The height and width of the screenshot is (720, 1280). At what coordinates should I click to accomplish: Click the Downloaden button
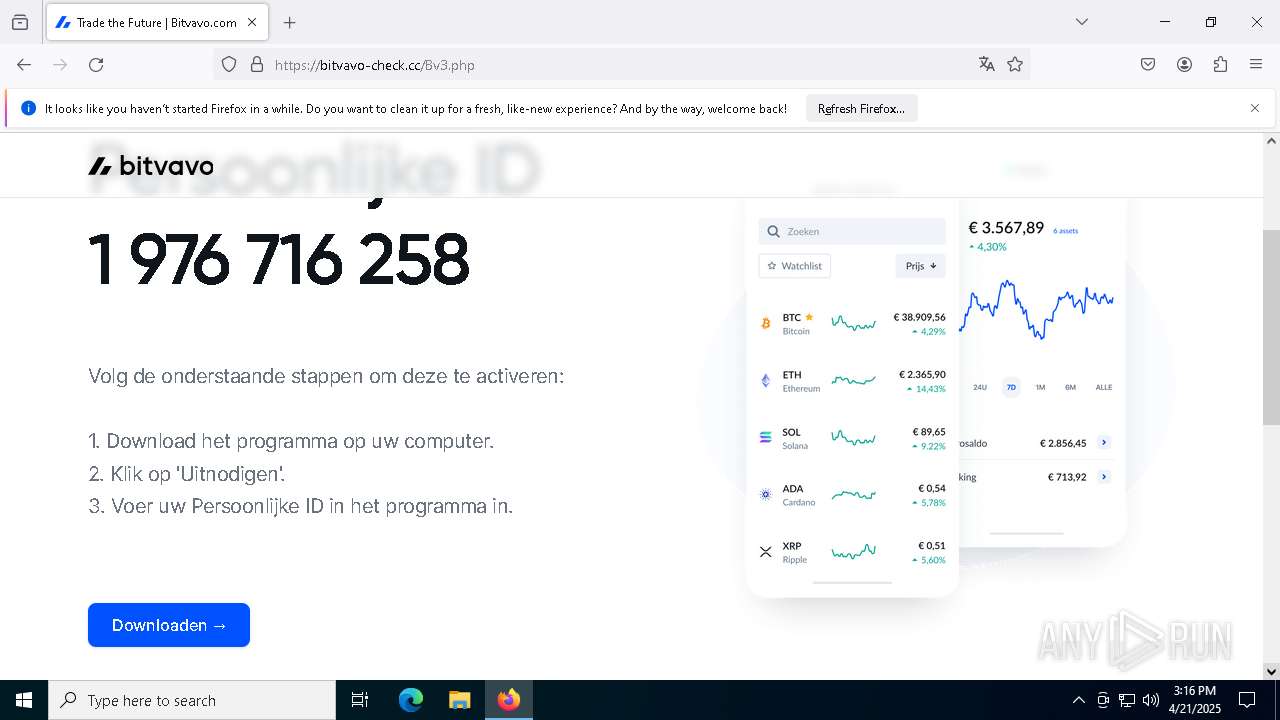169,625
